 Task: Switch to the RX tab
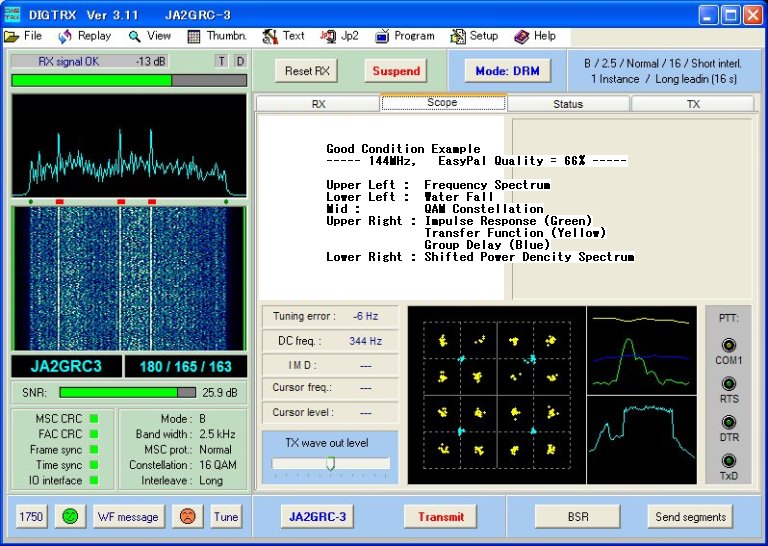coord(318,104)
